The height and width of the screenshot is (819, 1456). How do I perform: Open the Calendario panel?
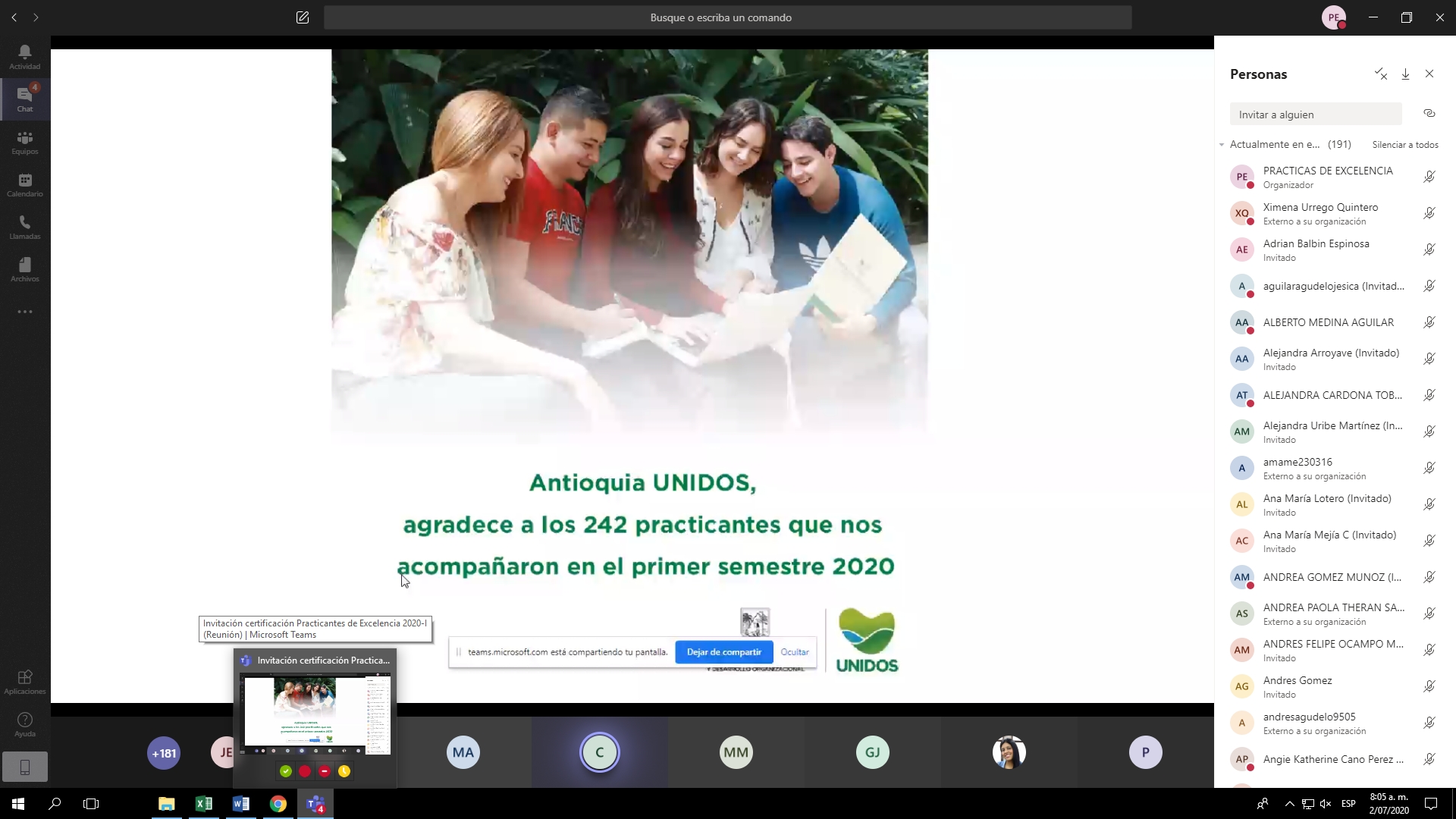pos(24,184)
